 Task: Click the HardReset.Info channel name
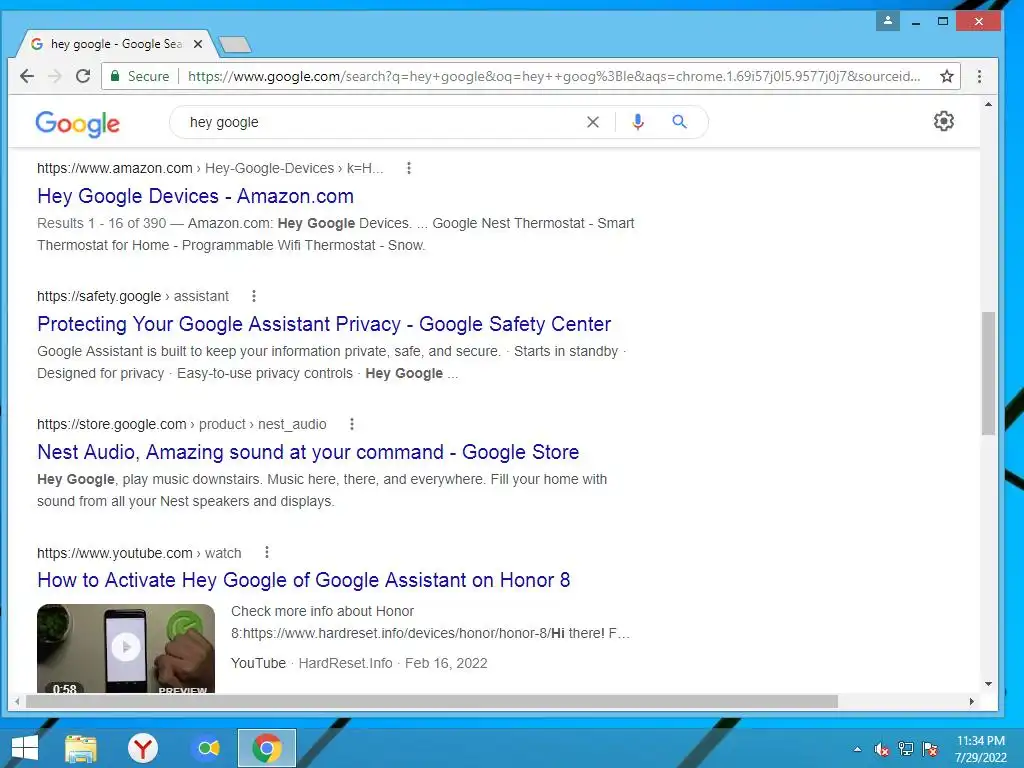click(345, 664)
